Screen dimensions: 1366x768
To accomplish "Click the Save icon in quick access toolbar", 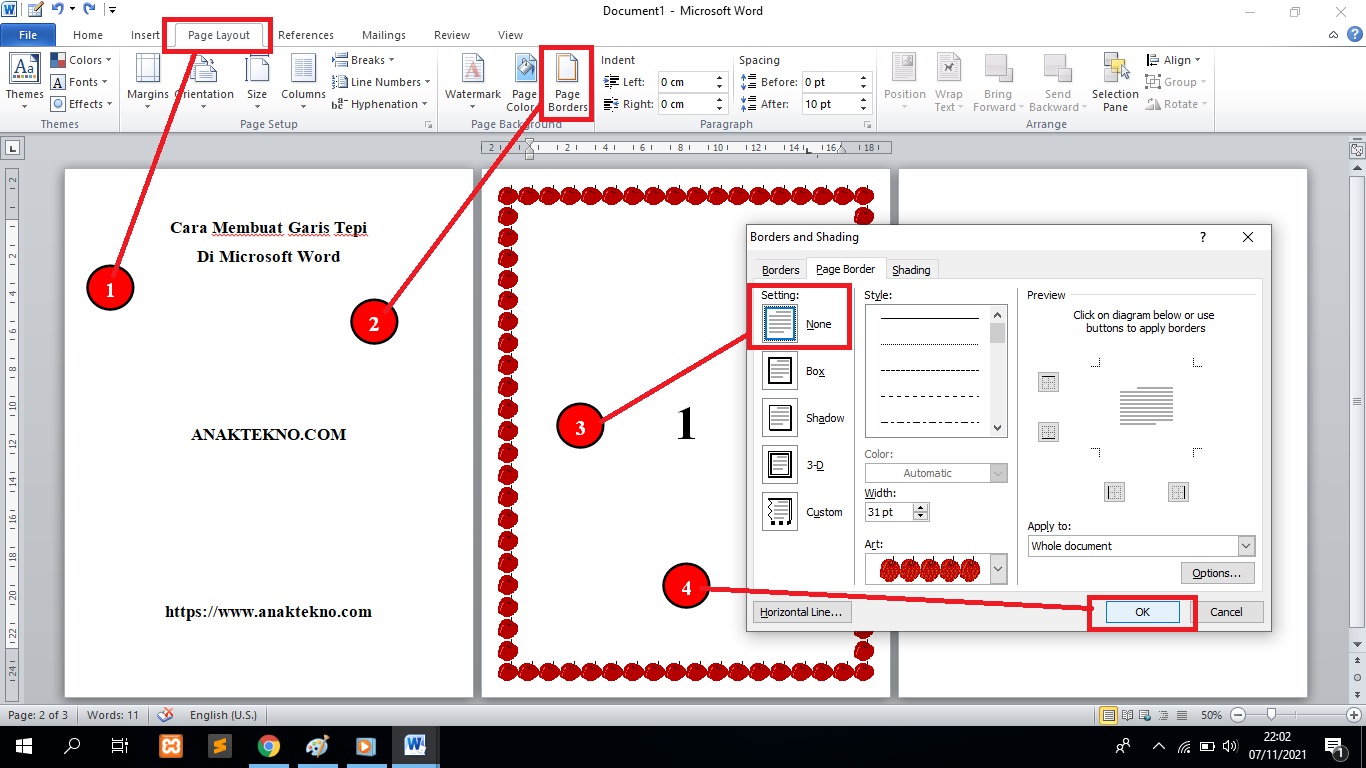I will [x=36, y=11].
